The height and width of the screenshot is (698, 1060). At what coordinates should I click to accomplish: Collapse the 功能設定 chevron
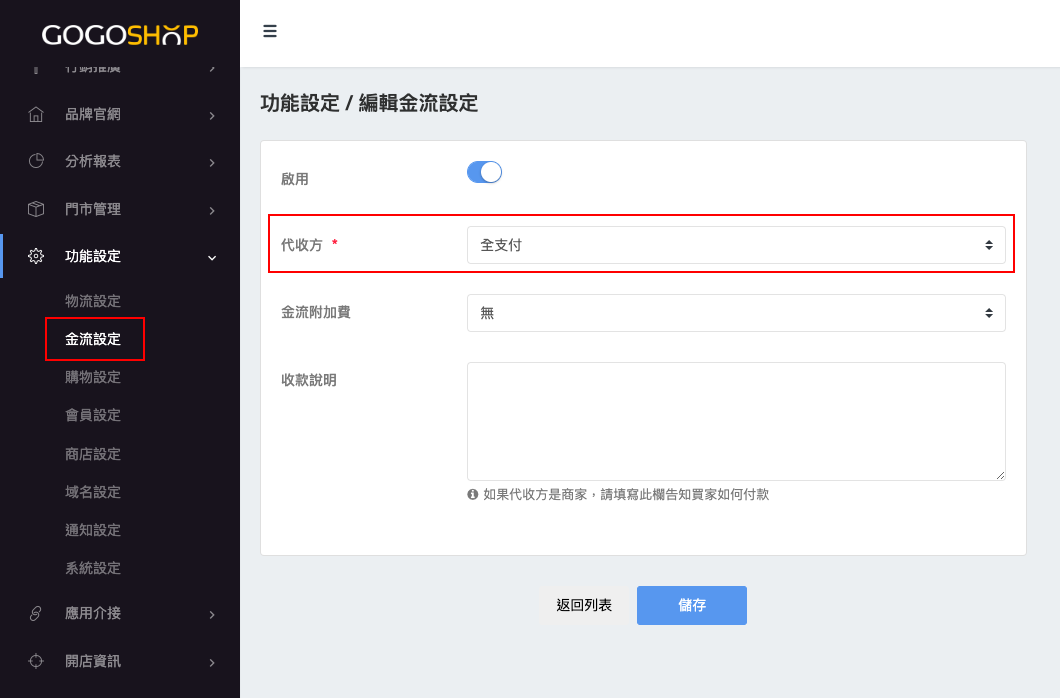(x=212, y=258)
